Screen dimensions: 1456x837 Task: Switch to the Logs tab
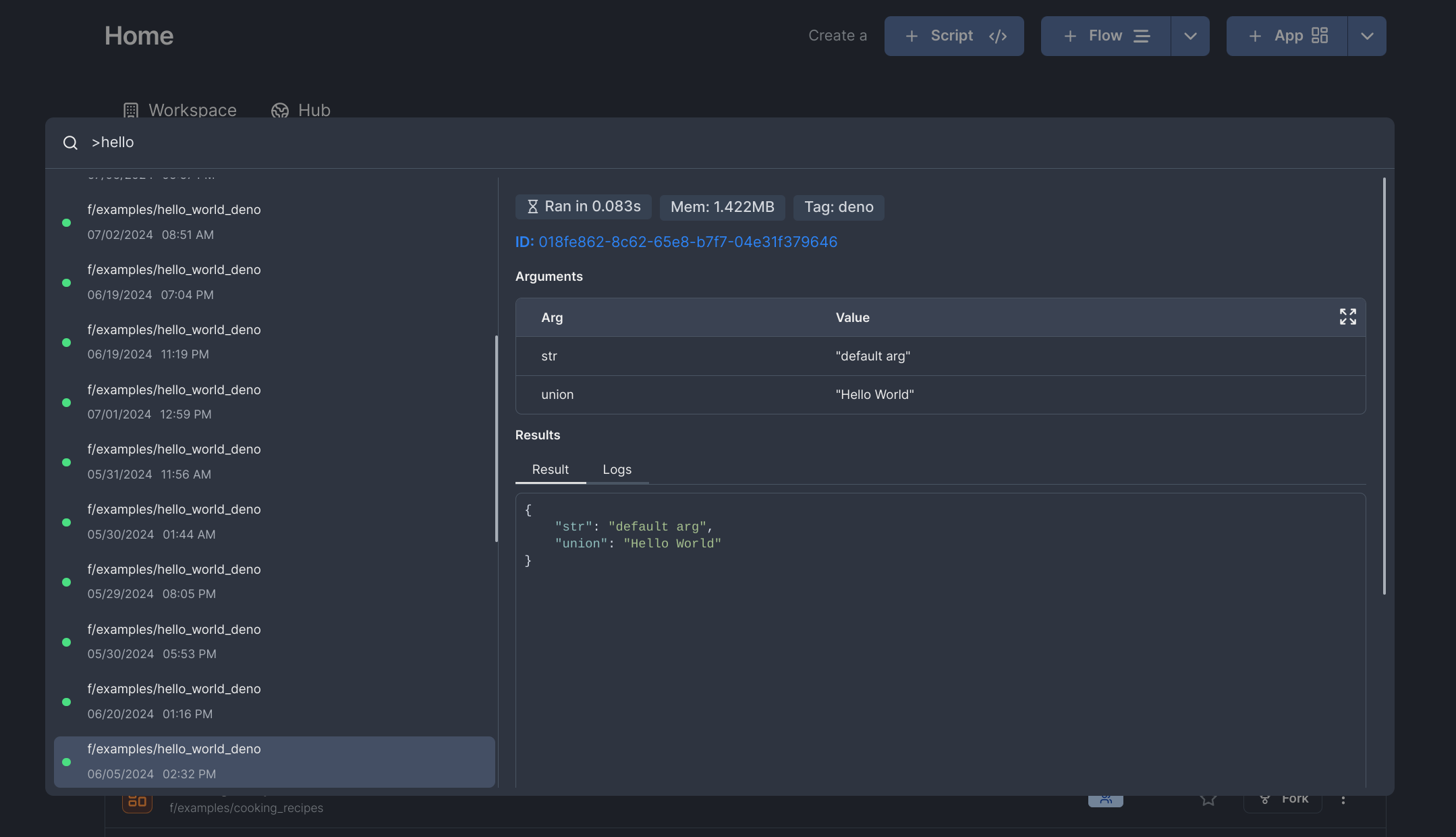[617, 470]
